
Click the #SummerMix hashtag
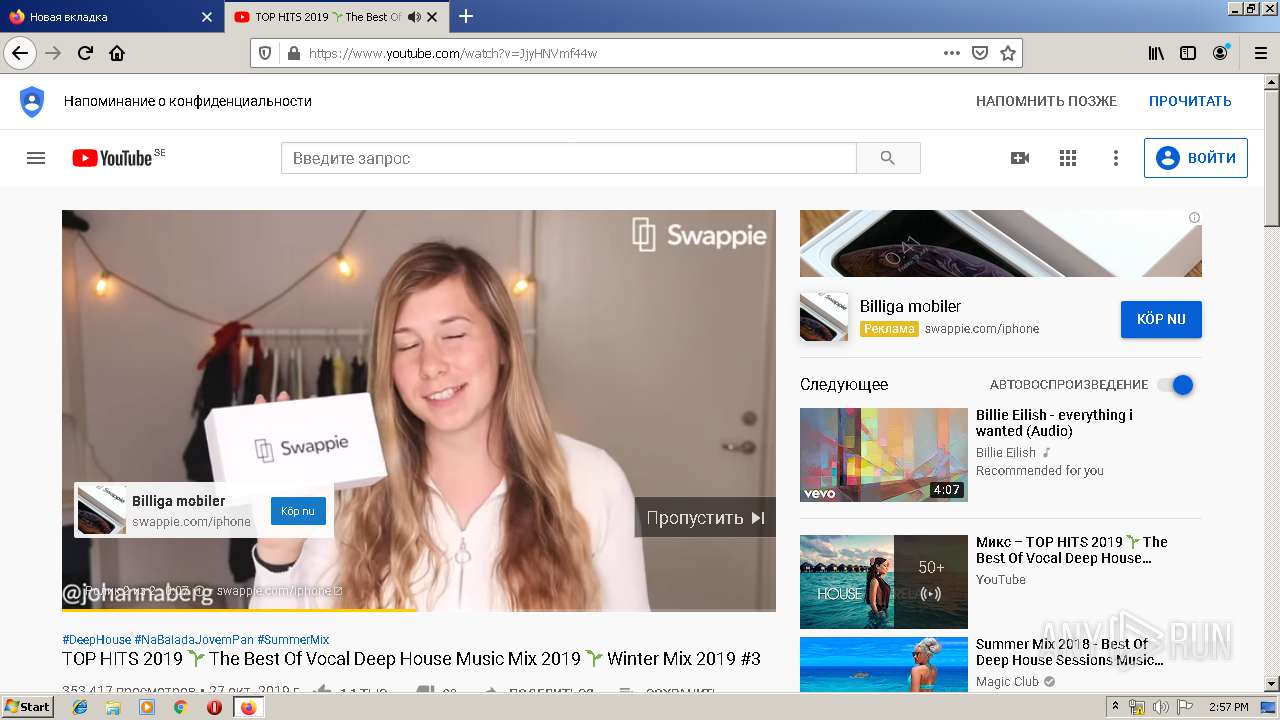pos(293,640)
